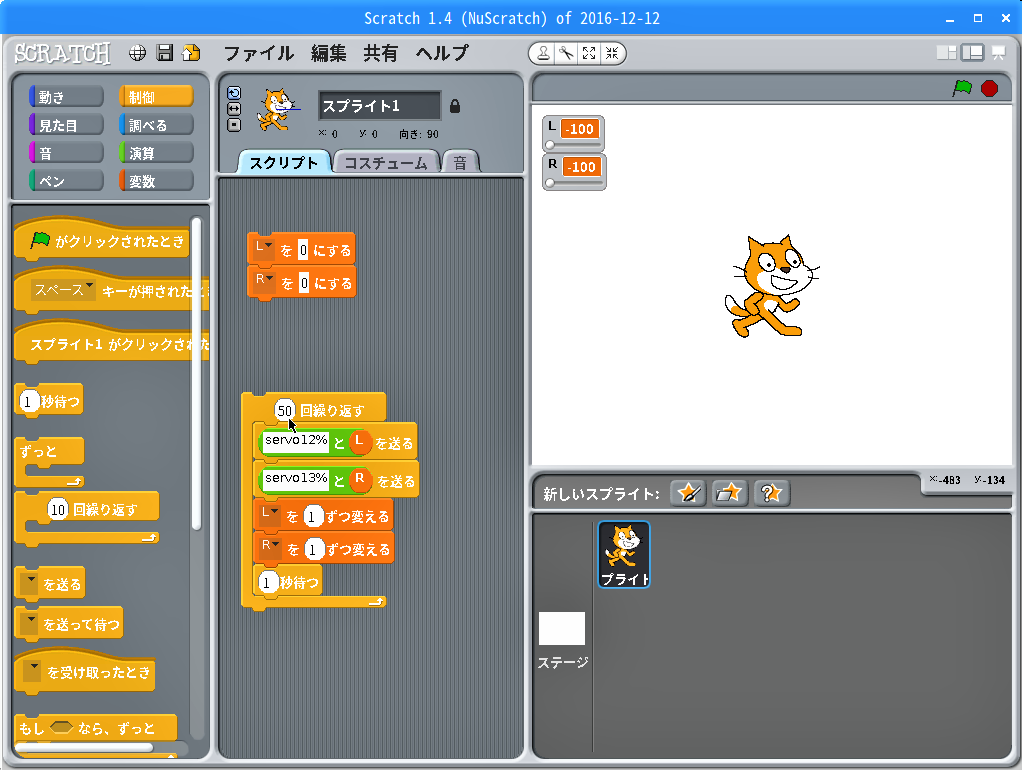The height and width of the screenshot is (770, 1022).
Task: Click the lock icon beside the sprite name
Action: coord(455,106)
